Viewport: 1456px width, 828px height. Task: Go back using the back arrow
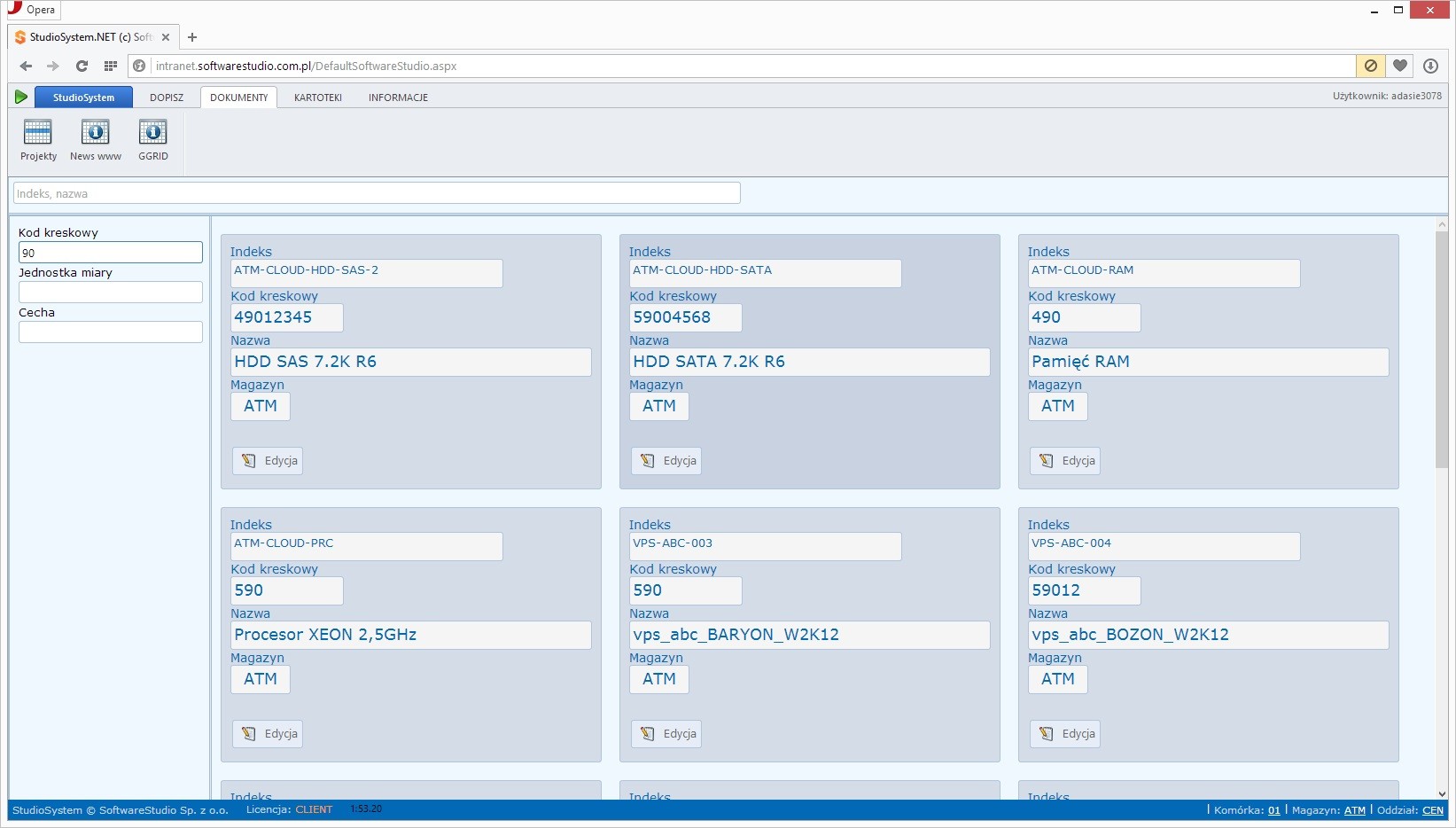point(26,66)
